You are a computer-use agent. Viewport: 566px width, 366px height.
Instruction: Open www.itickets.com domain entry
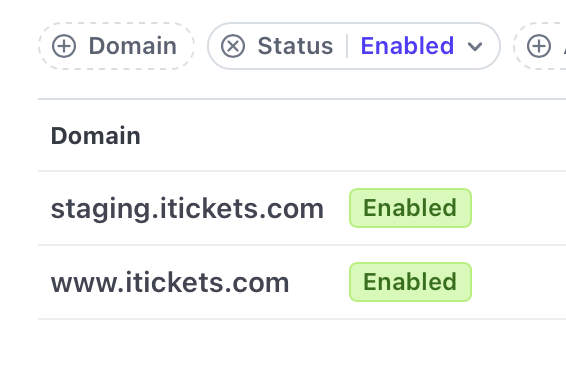(x=170, y=283)
